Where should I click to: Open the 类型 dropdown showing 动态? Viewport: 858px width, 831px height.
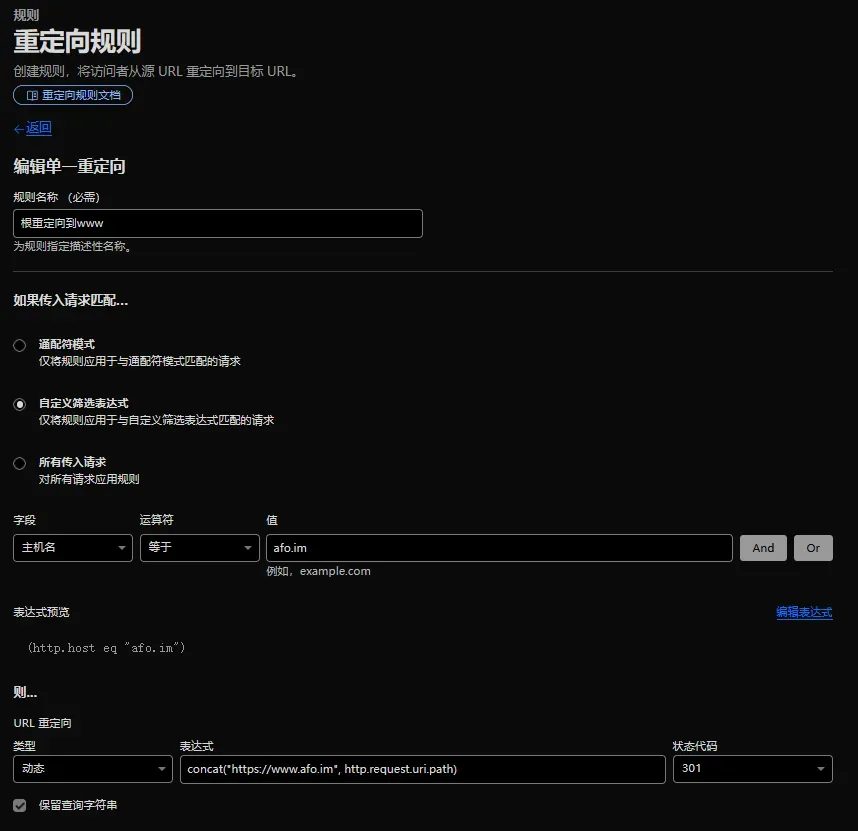click(92, 769)
